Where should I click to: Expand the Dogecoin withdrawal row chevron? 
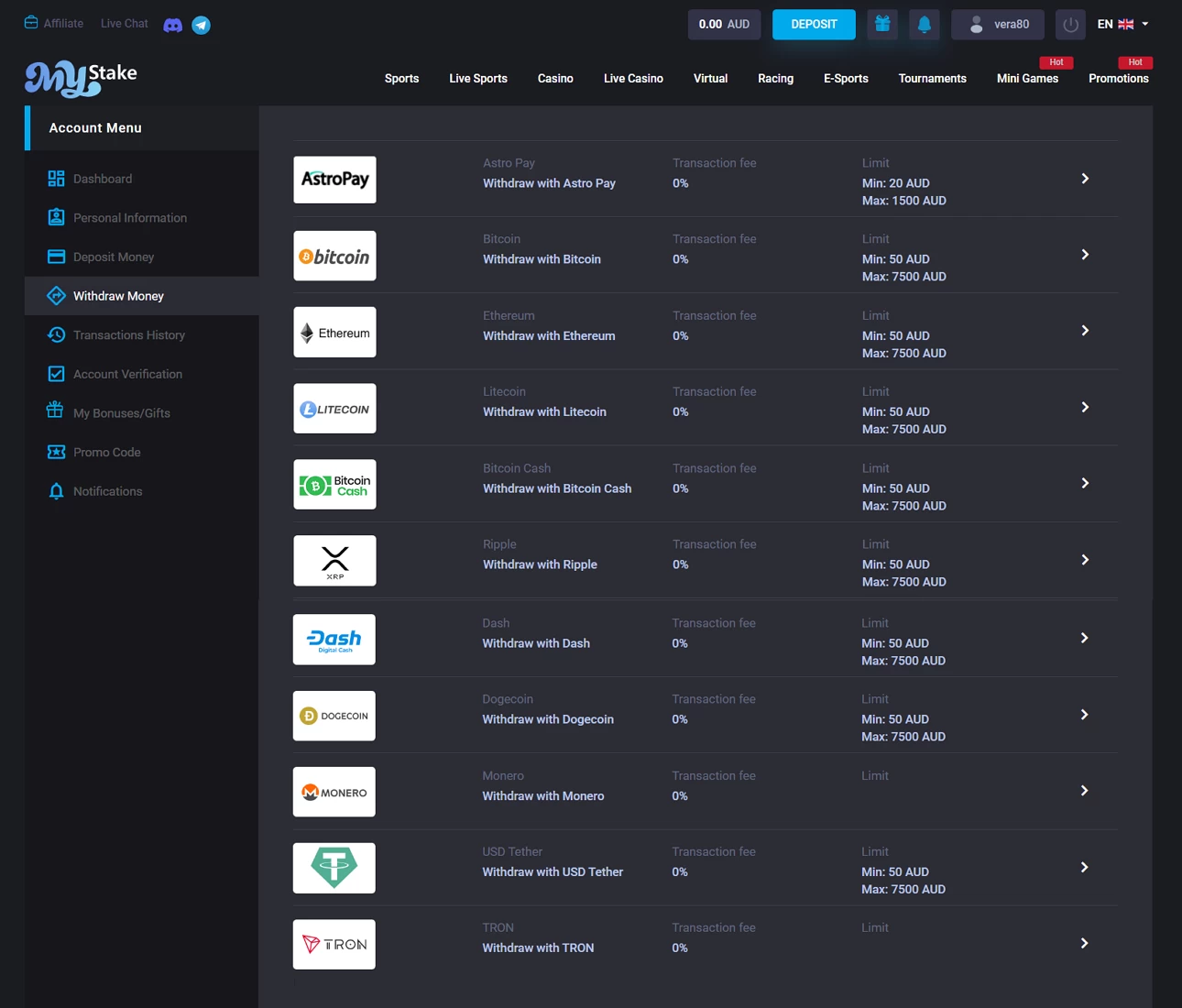click(x=1084, y=715)
